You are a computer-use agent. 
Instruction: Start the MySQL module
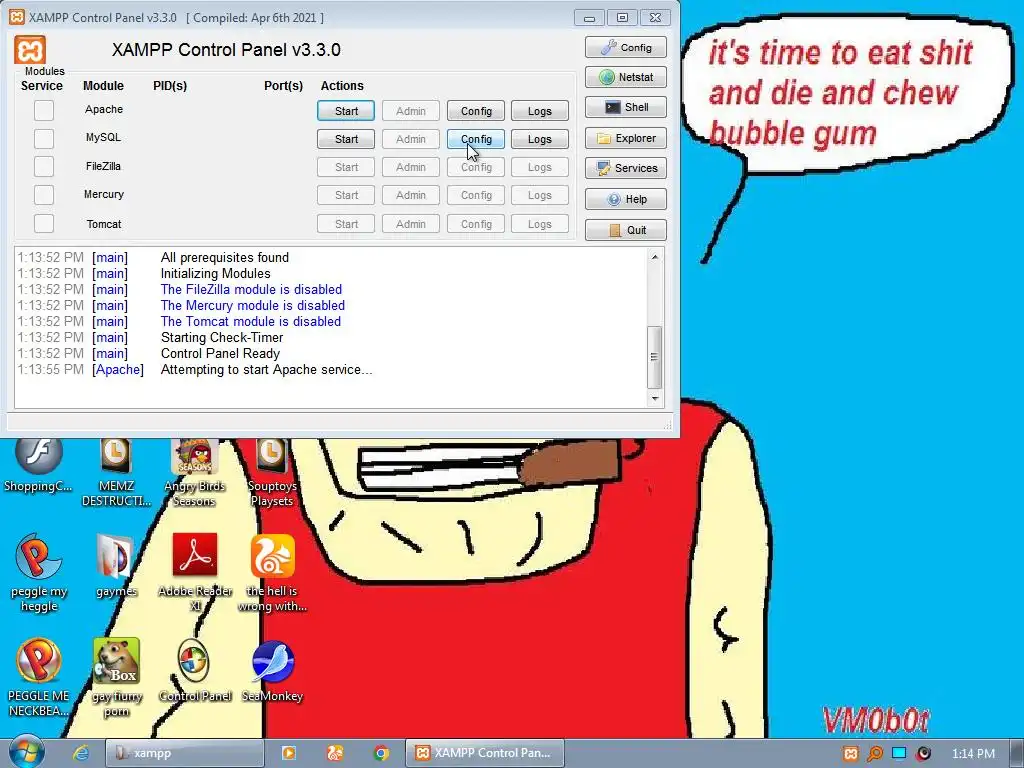(346, 139)
